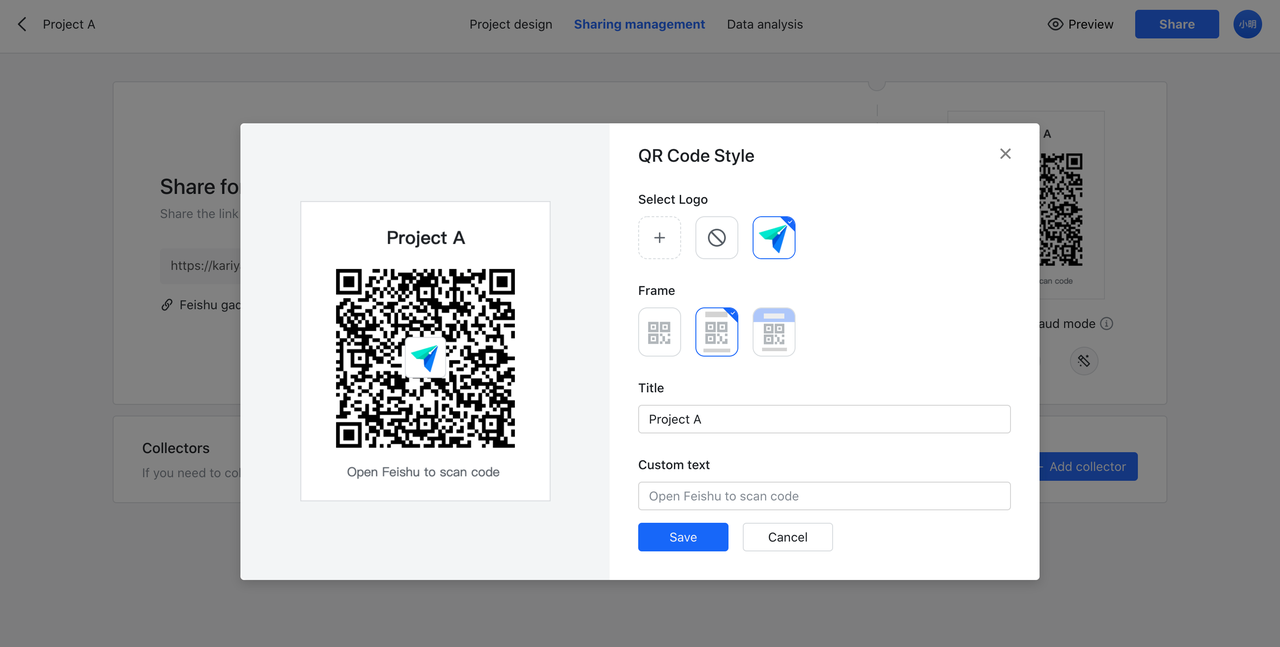This screenshot has width=1280, height=647.
Task: Click the Feishu gadget link icon
Action: (x=167, y=305)
